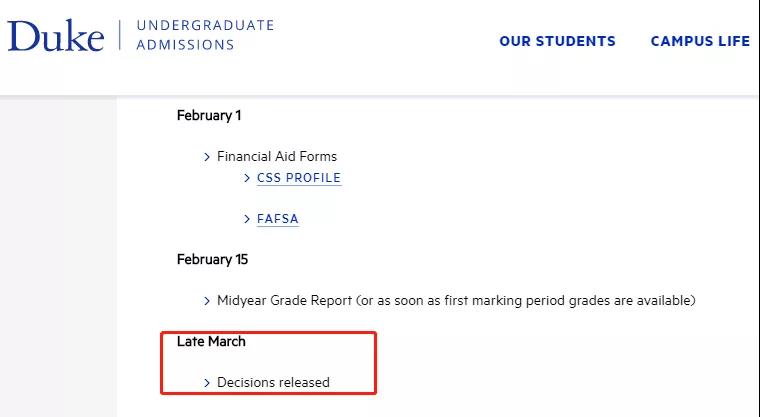Viewport: 760px width, 417px height.
Task: Open the Undergraduate Admissions home link
Action: 204,35
